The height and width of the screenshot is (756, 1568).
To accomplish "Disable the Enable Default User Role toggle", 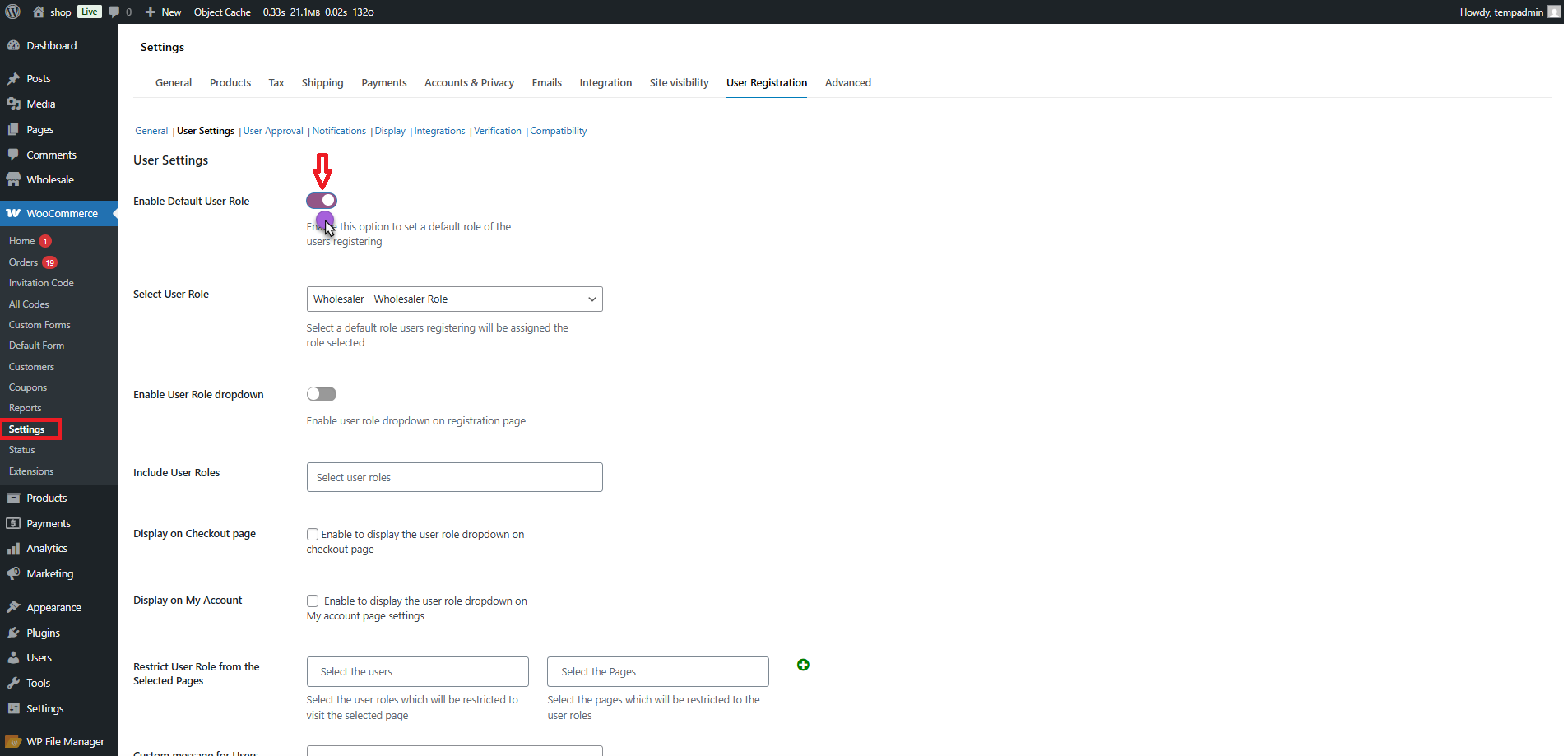I will click(322, 200).
